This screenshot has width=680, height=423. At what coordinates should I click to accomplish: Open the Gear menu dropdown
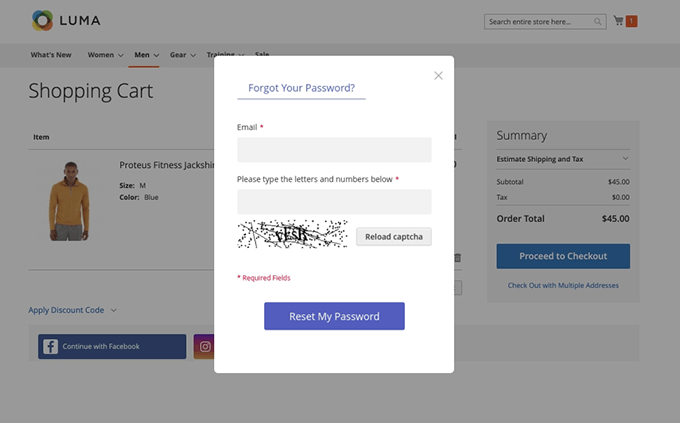click(x=183, y=55)
